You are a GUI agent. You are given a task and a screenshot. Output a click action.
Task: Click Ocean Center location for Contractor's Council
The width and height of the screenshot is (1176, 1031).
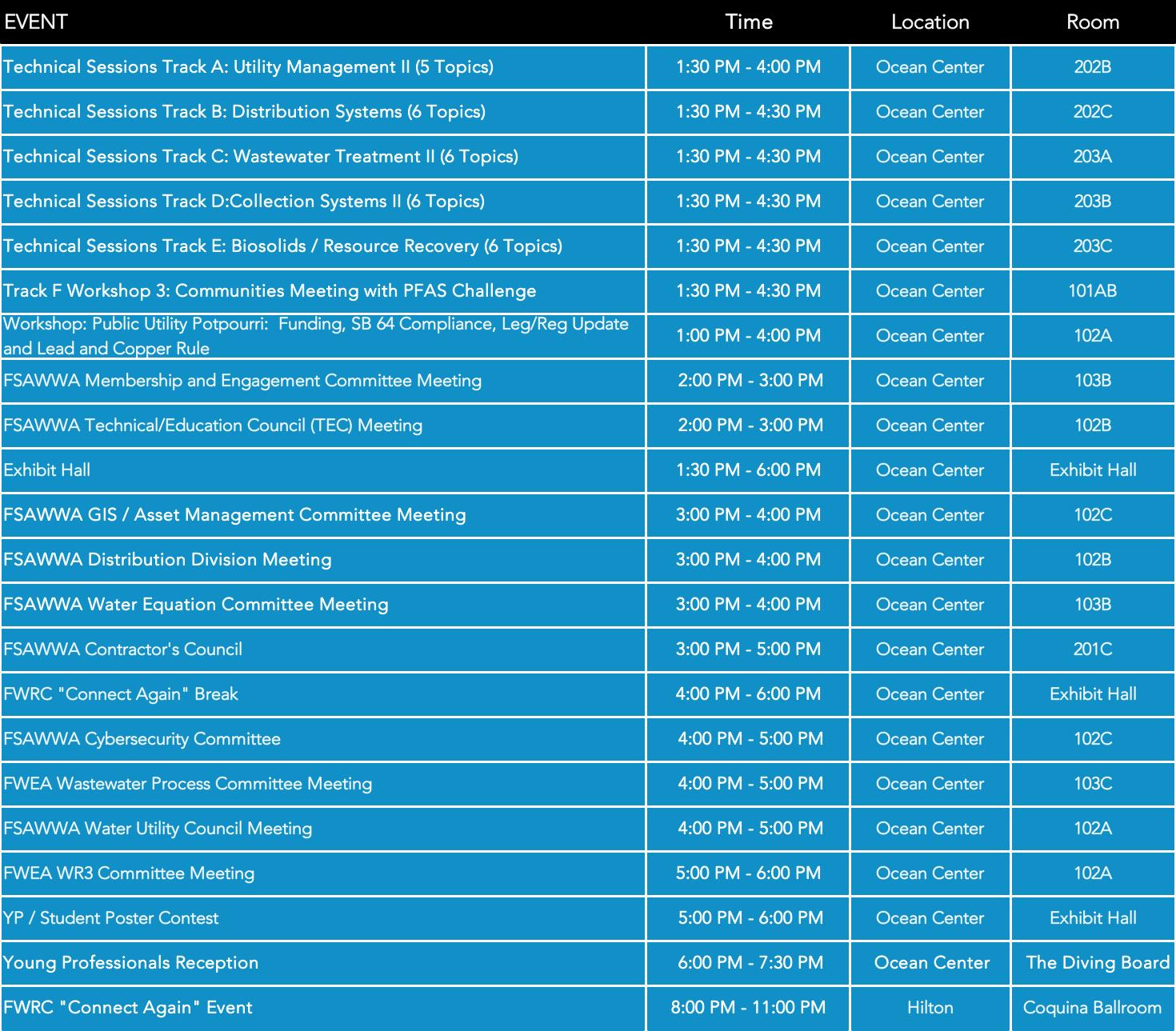pyautogui.click(x=930, y=649)
